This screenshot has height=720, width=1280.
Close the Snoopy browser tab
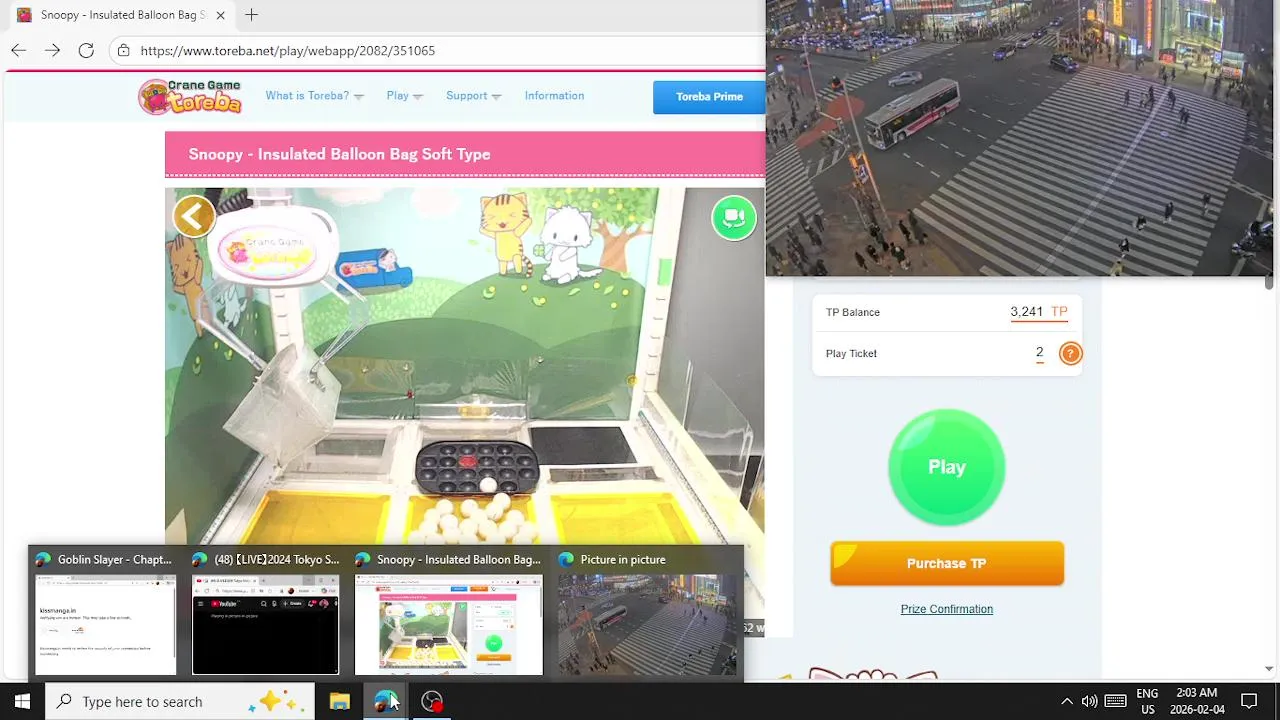221,15
